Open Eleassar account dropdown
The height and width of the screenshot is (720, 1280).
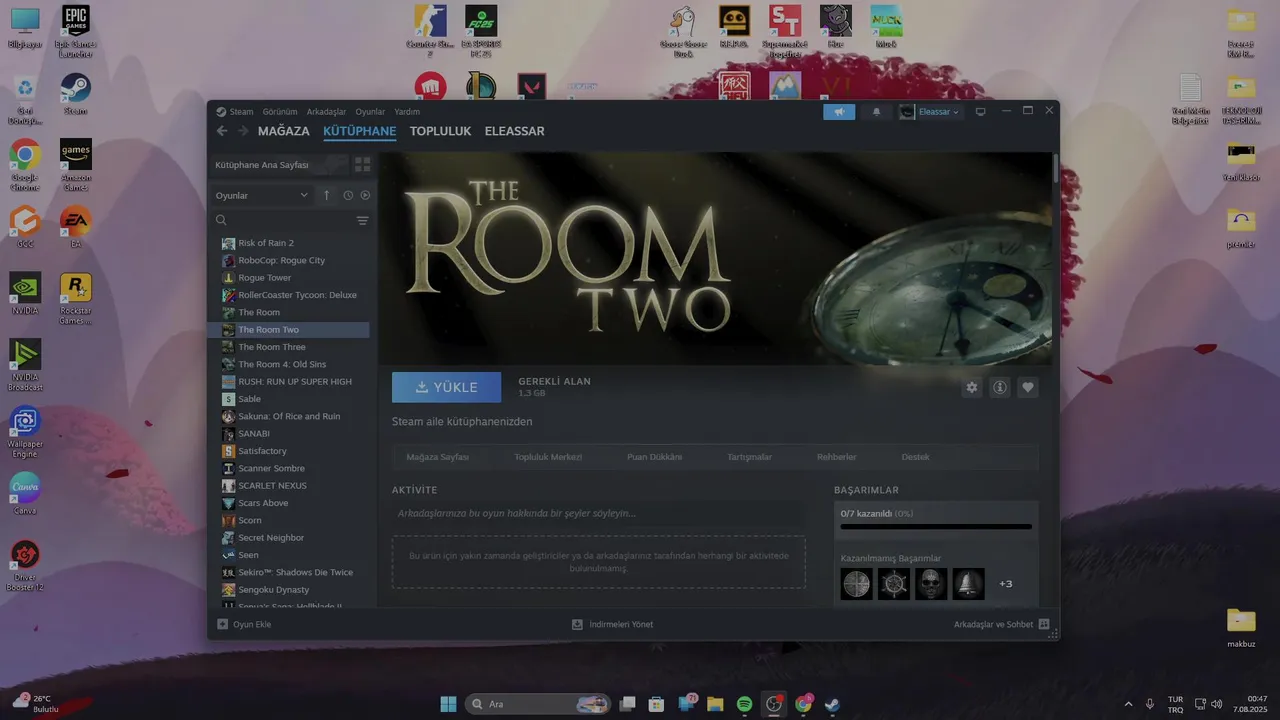coord(930,112)
